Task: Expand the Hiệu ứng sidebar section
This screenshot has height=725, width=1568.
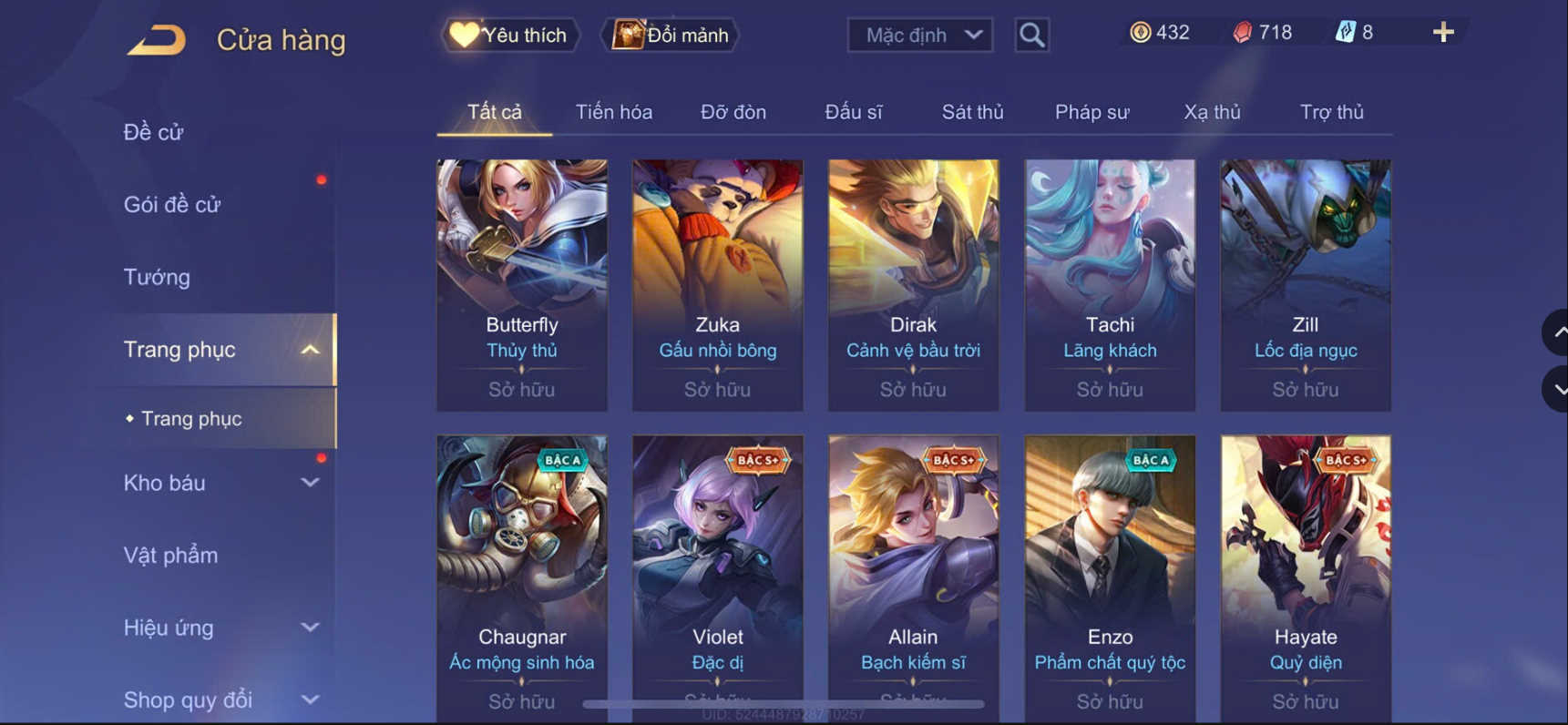Action: pos(311,628)
